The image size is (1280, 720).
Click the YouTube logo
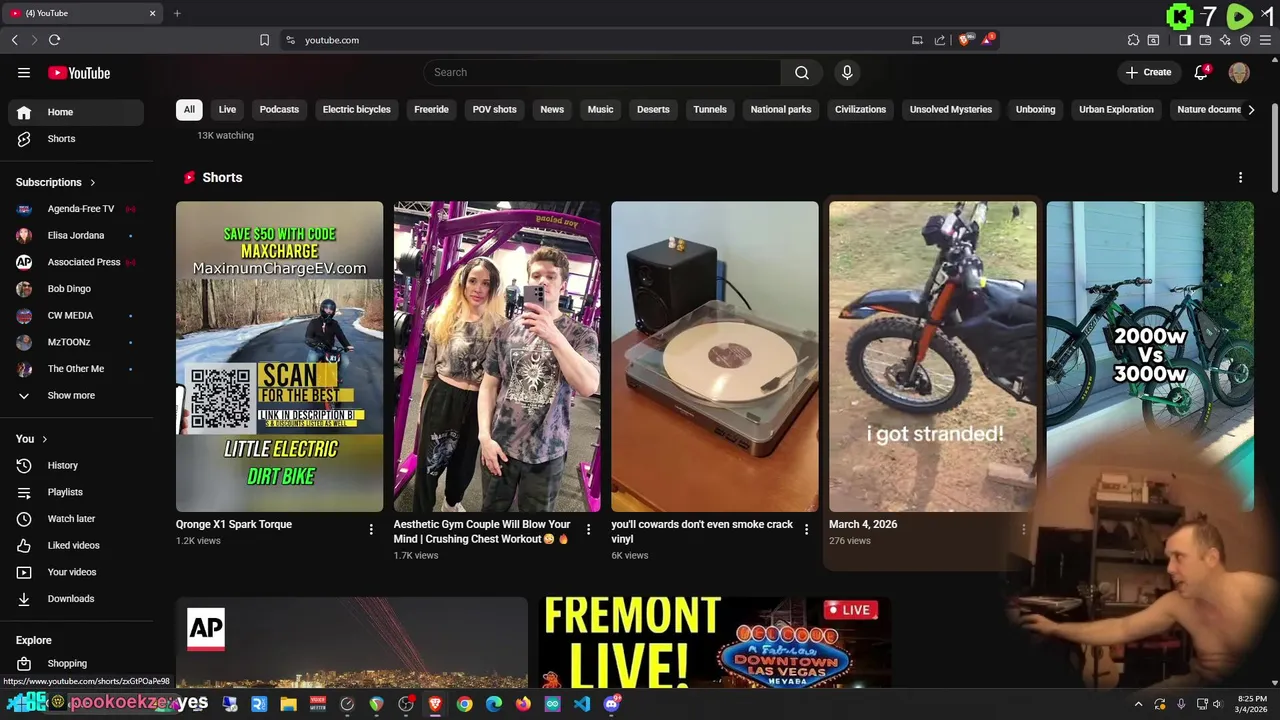(79, 73)
